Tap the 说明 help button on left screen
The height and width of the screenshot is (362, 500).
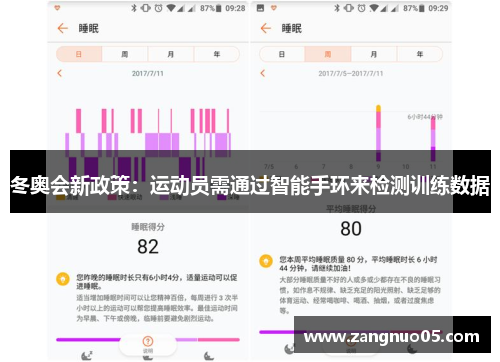pos(148,344)
